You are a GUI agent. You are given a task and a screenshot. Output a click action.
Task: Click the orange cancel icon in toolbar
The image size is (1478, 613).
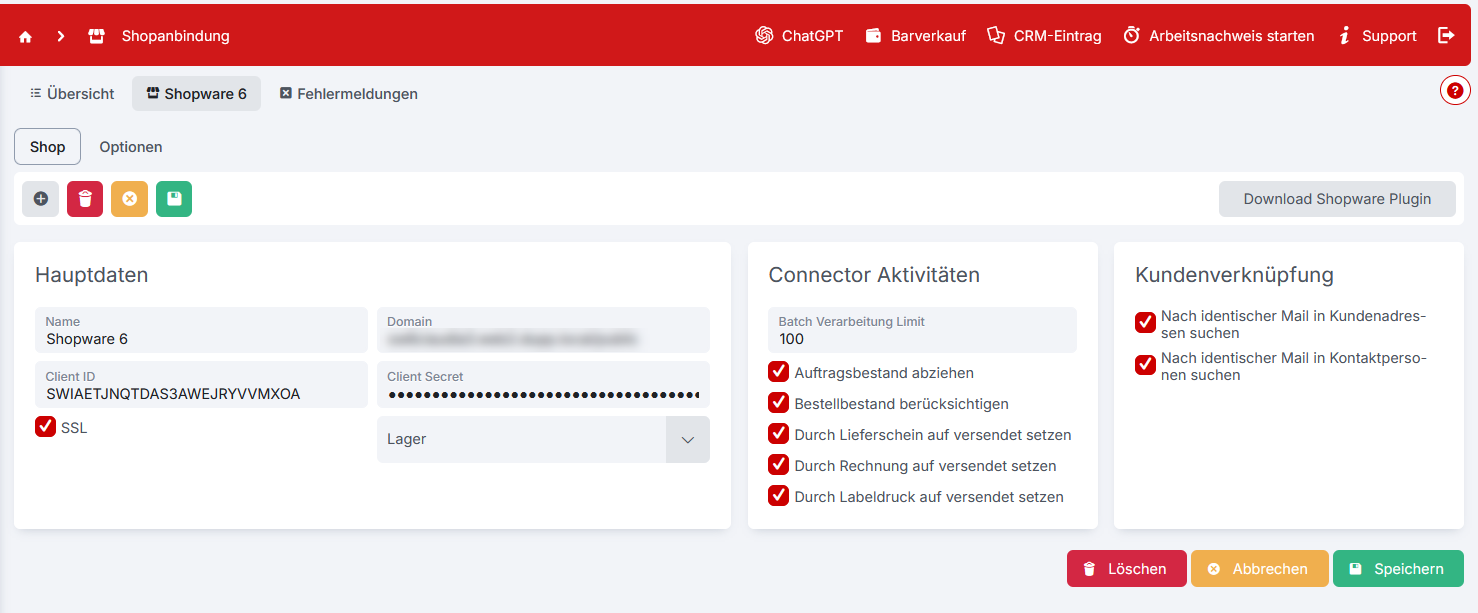click(x=129, y=199)
